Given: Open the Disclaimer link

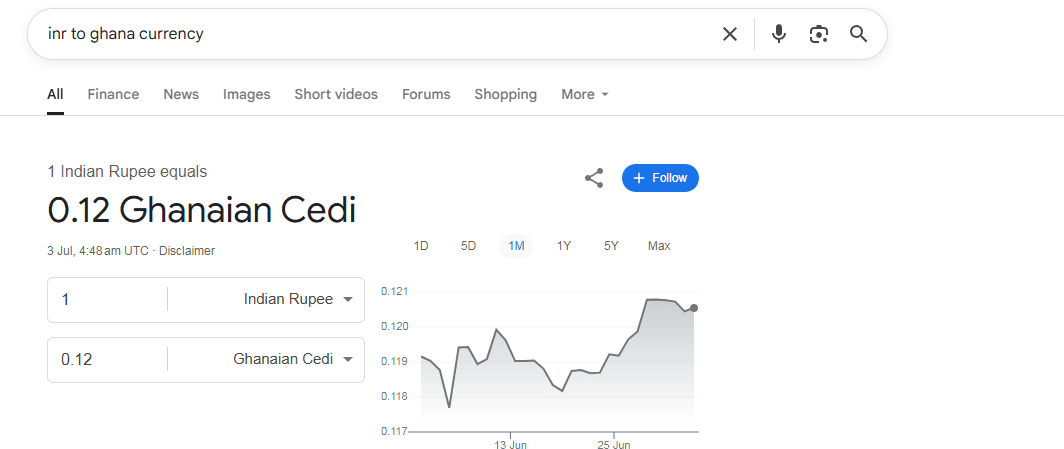Looking at the screenshot, I should point(187,251).
